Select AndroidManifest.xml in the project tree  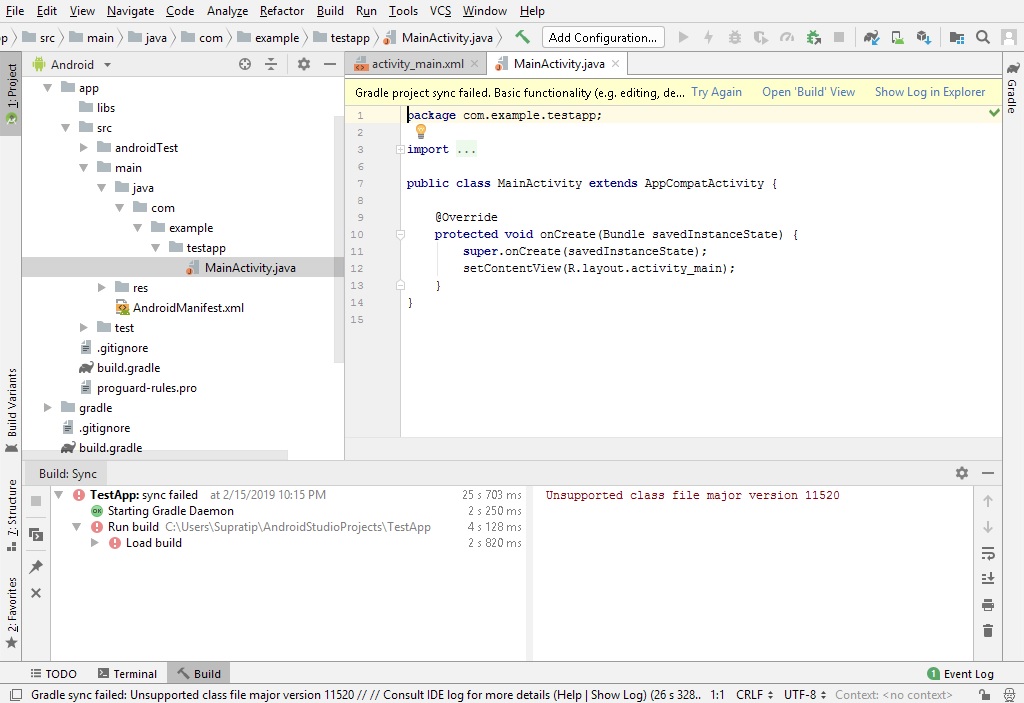point(188,308)
